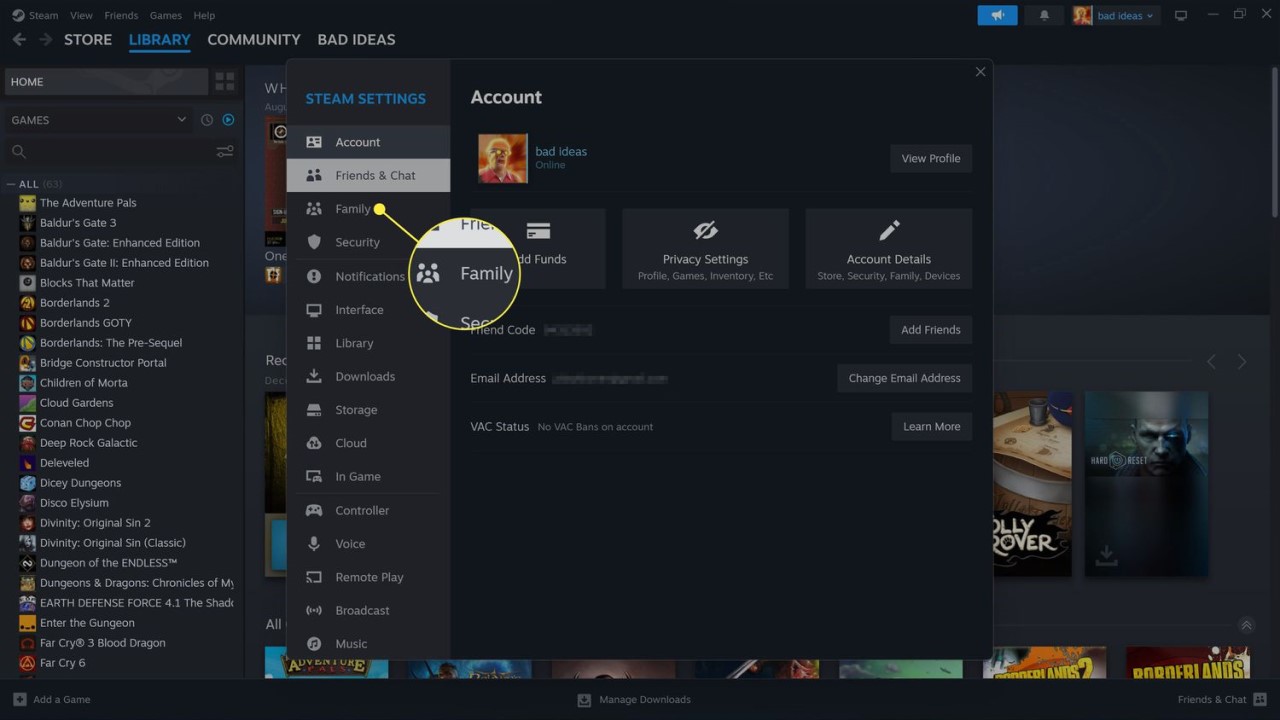Open the View menu
Viewport: 1280px width, 720px height.
(x=81, y=15)
